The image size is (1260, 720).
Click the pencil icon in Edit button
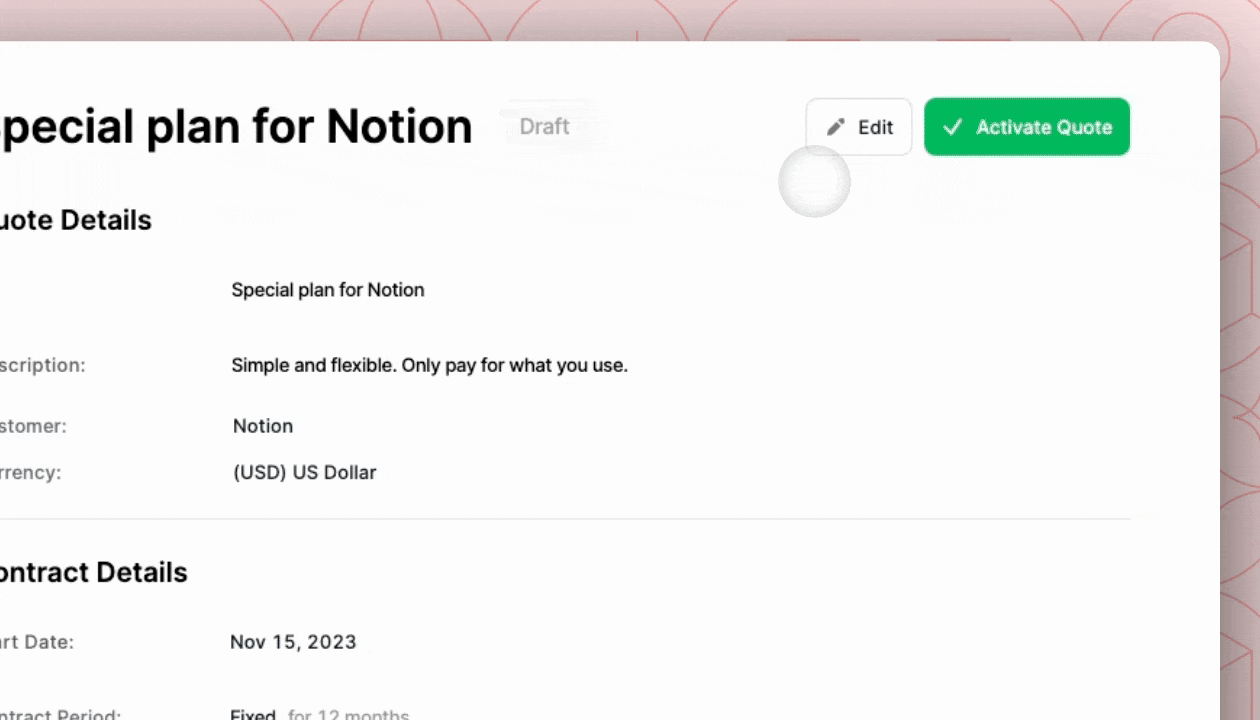[836, 127]
